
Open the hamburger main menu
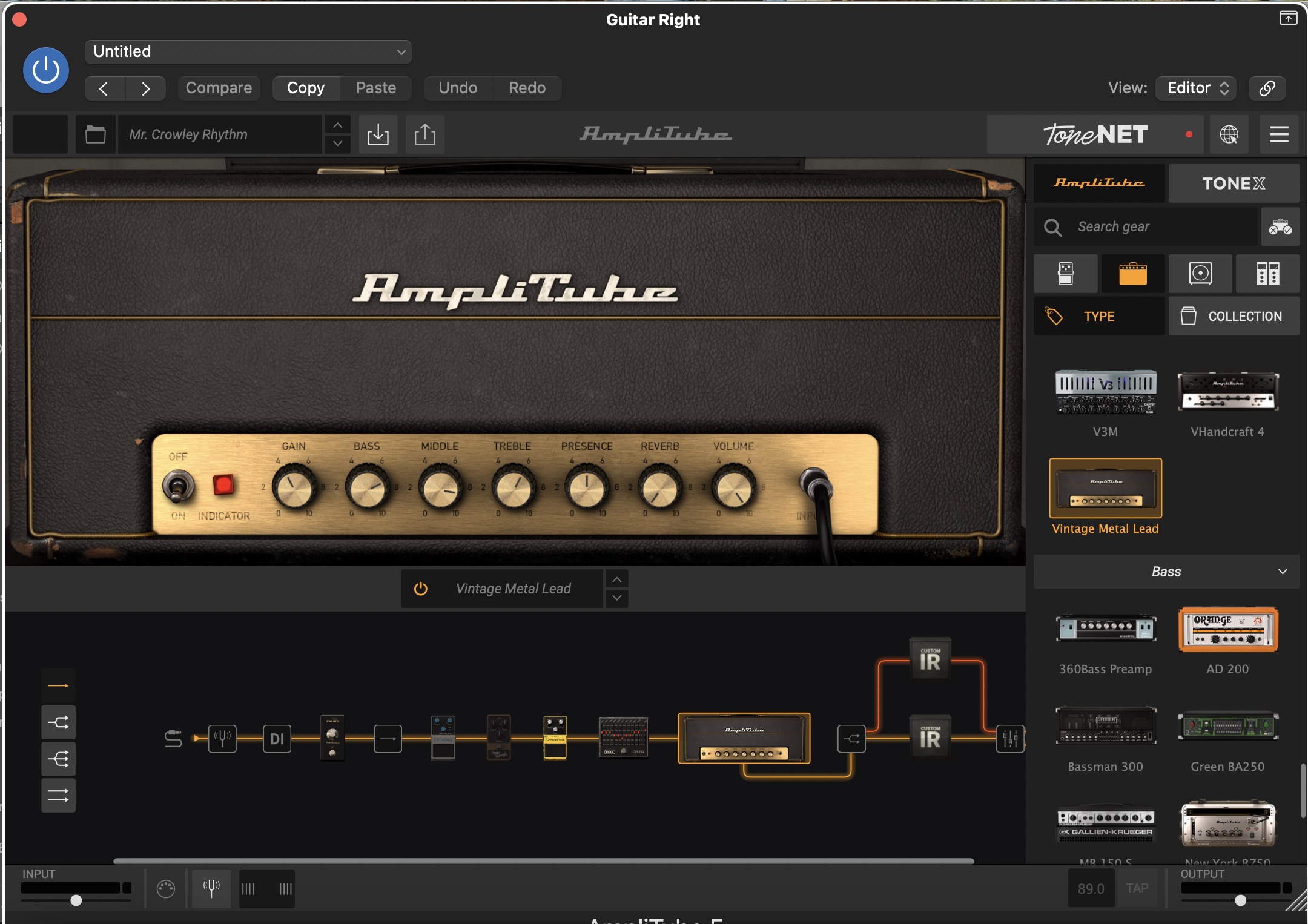pyautogui.click(x=1279, y=134)
